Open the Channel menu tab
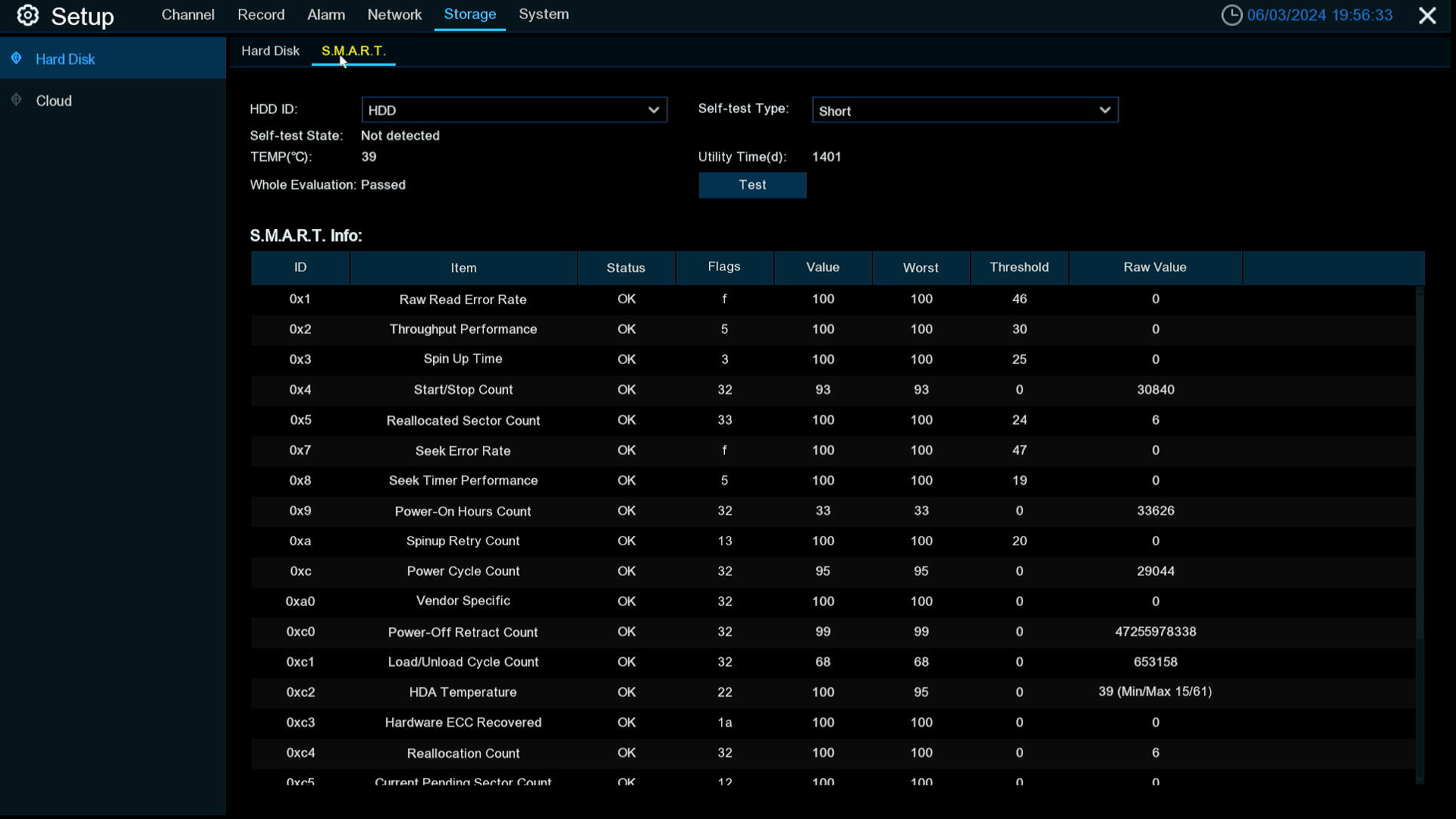 pyautogui.click(x=188, y=15)
